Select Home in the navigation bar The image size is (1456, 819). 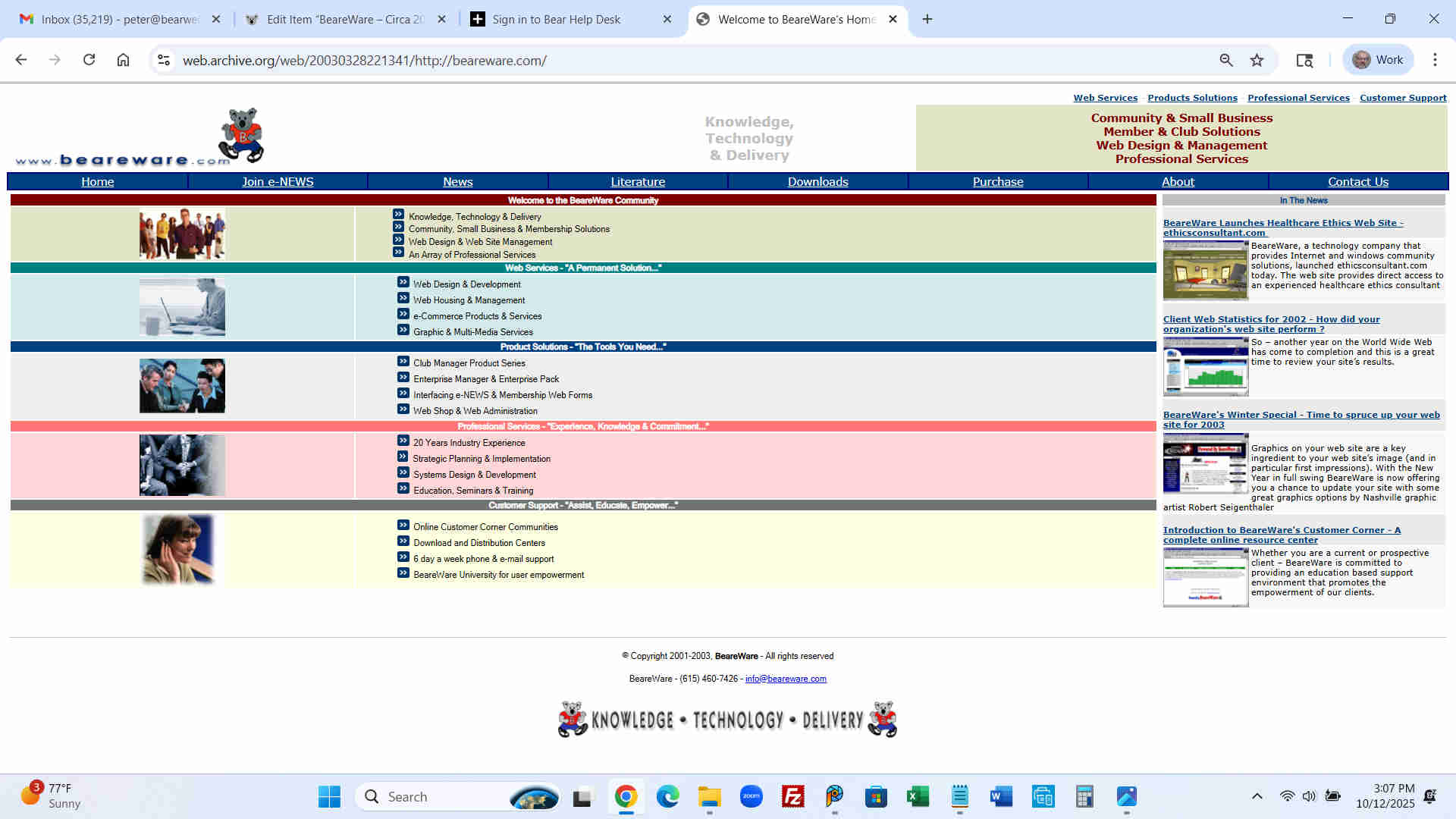98,182
